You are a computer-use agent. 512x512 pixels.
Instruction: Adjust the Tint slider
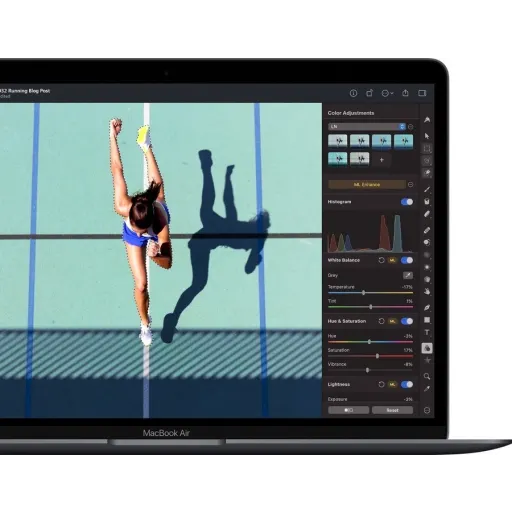[370, 307]
